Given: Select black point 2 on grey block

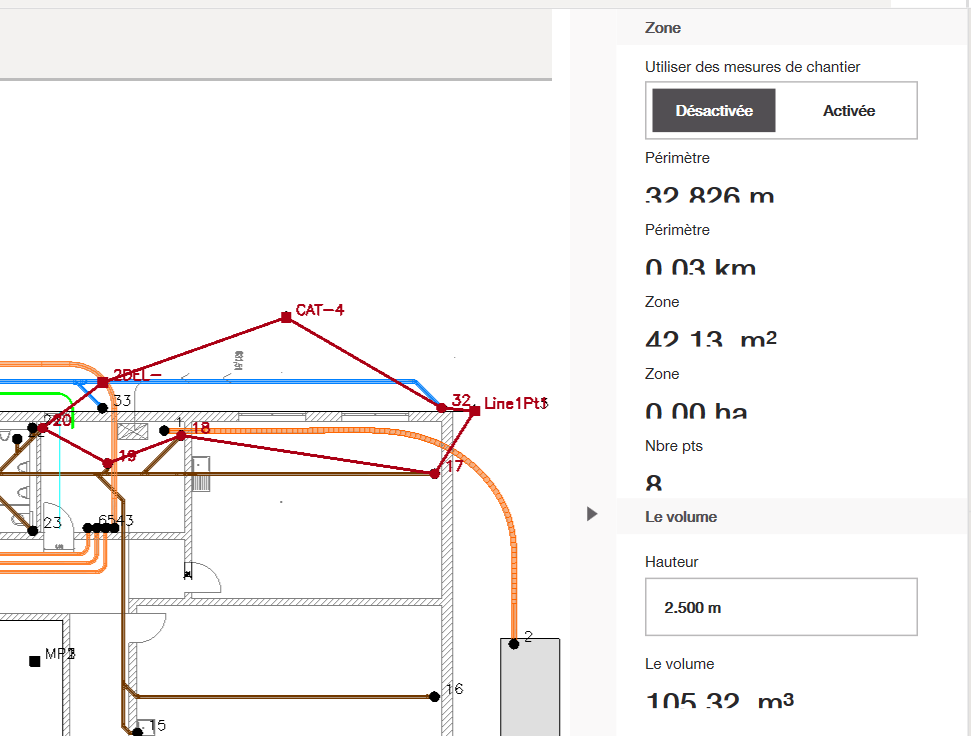Looking at the screenshot, I should (x=514, y=644).
